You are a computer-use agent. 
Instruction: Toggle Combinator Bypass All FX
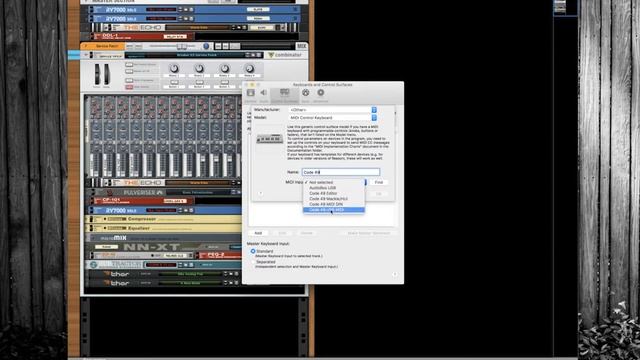[x=129, y=71]
